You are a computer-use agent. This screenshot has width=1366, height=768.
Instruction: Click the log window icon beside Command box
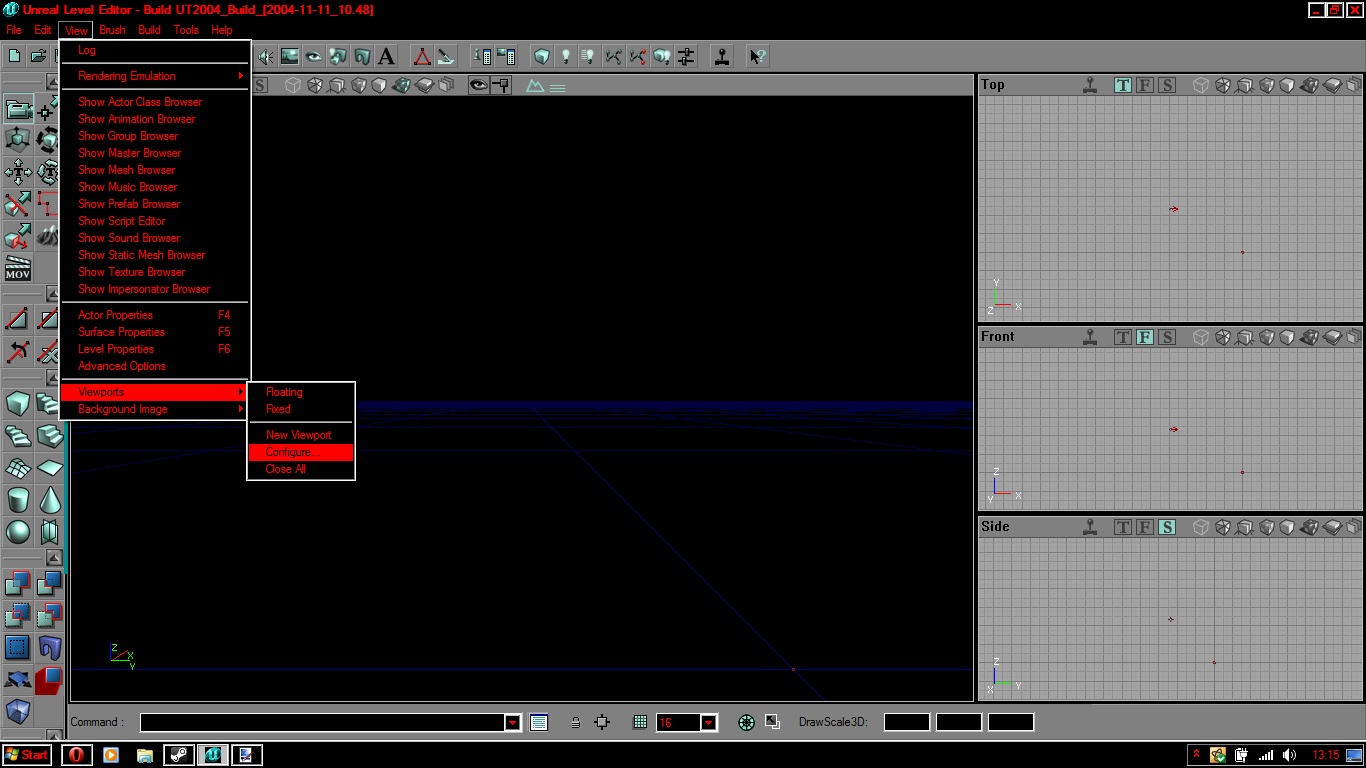539,722
